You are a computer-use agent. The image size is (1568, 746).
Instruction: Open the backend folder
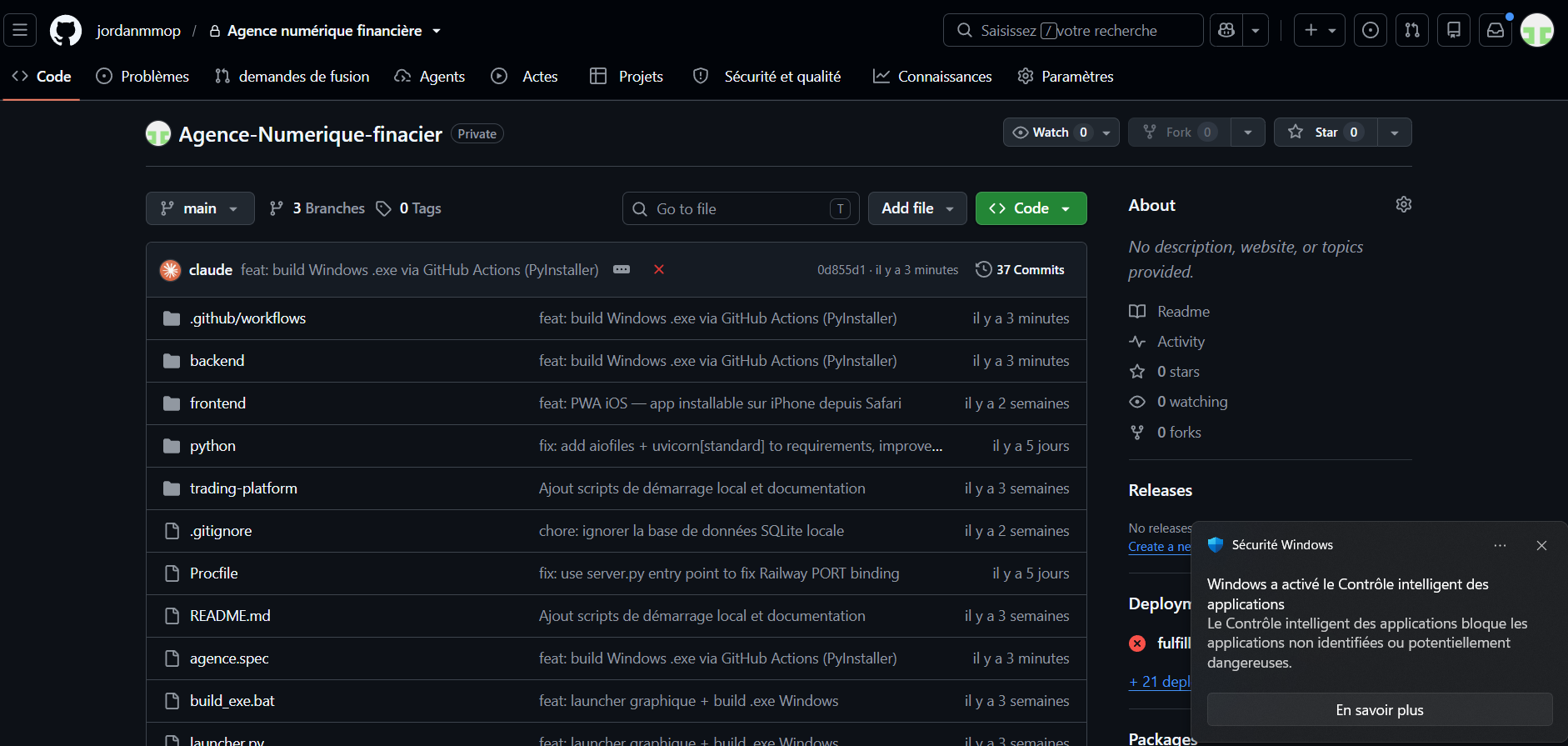(x=217, y=361)
